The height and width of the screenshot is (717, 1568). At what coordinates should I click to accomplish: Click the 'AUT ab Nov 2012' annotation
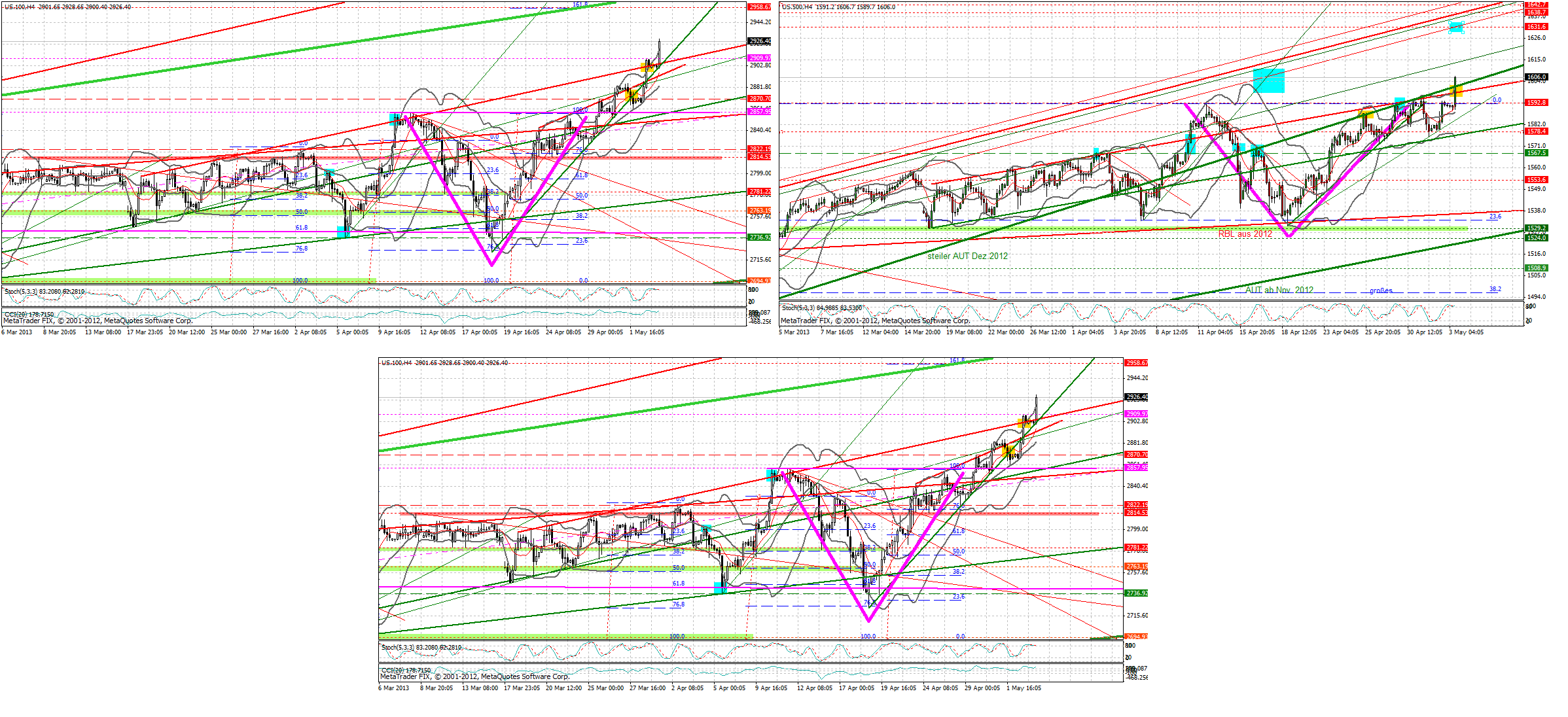tap(1279, 290)
